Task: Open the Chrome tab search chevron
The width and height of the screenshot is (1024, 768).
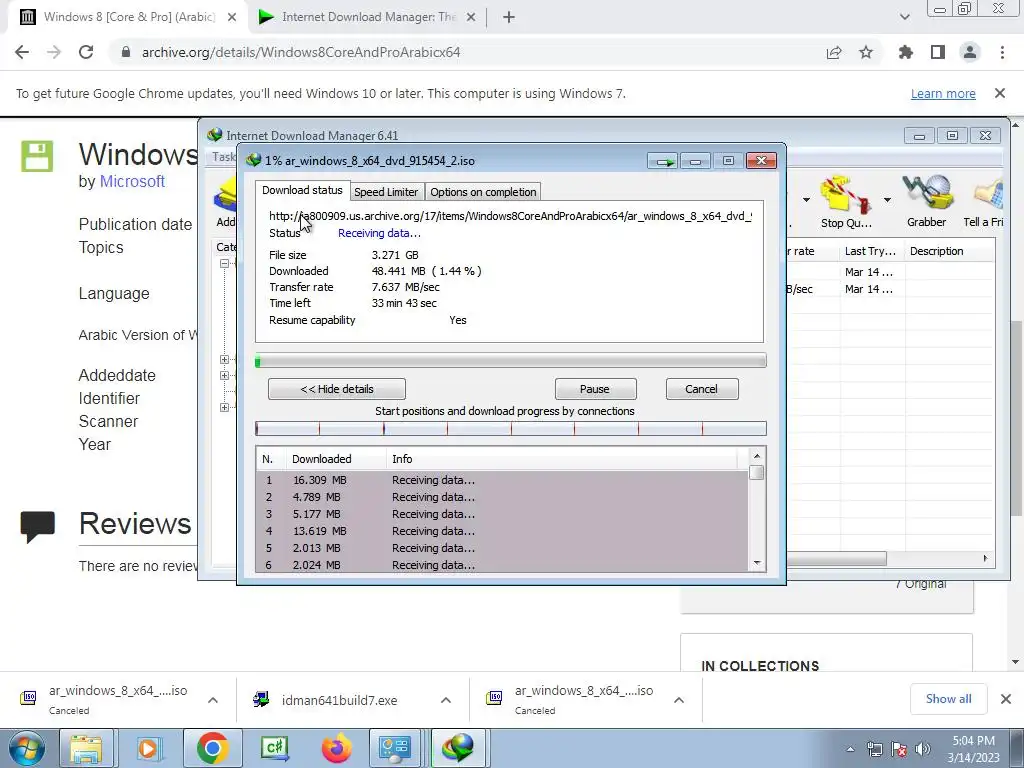Action: tap(904, 17)
